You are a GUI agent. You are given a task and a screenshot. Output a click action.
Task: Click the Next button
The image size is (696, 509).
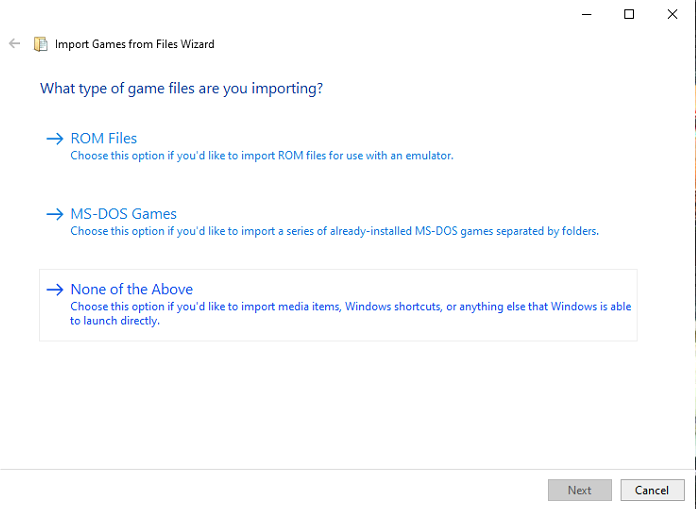point(580,490)
